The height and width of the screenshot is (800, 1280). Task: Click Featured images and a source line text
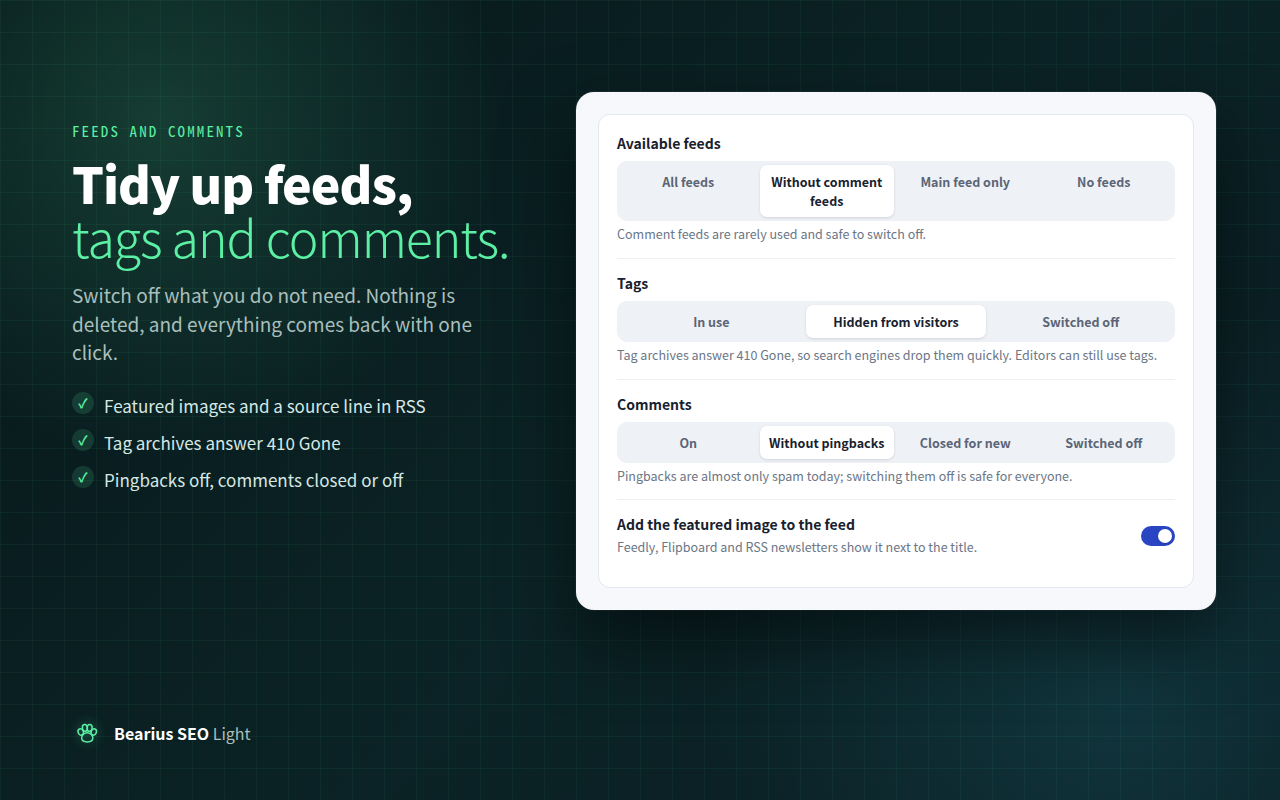[265, 406]
